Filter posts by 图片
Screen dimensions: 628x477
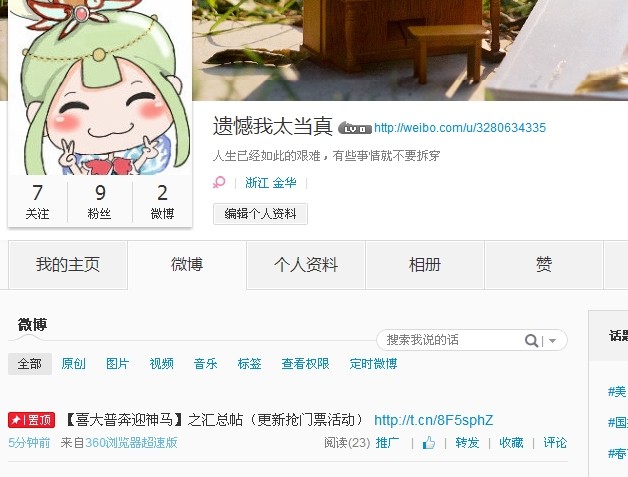[117, 364]
